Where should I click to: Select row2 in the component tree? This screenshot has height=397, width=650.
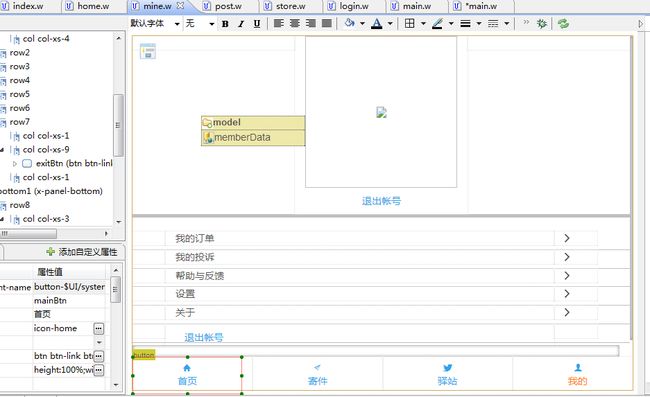coord(19,53)
